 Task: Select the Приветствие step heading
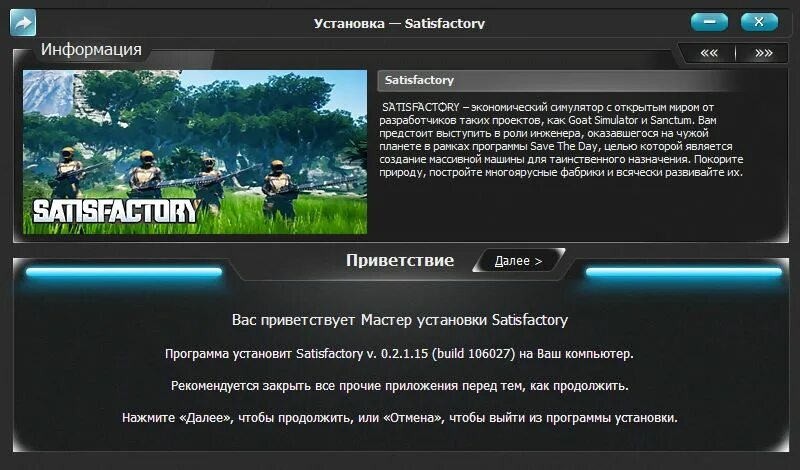(400, 260)
